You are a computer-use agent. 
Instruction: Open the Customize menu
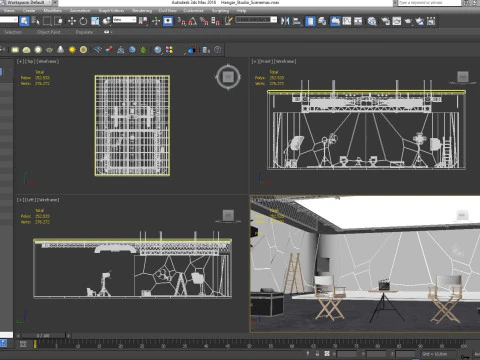[193, 11]
